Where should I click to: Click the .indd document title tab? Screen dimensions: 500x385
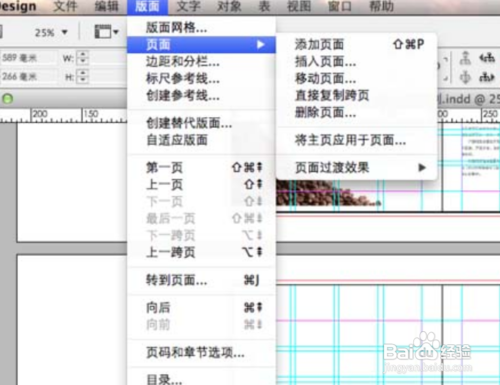[468, 99]
